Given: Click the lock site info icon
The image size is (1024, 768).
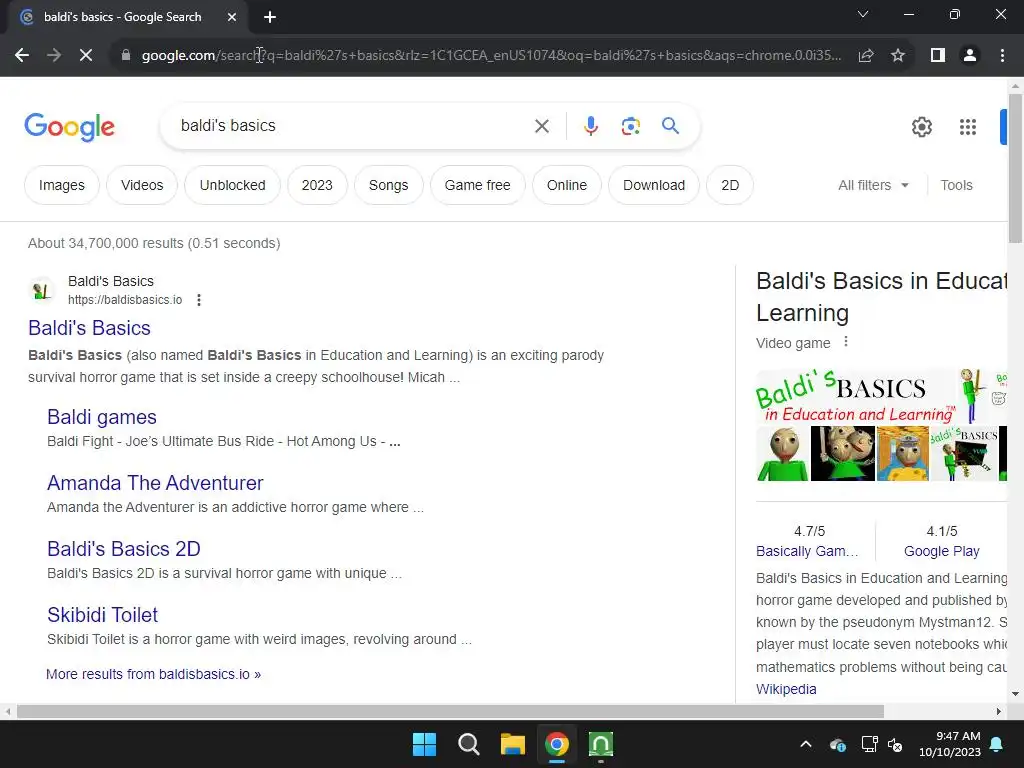Looking at the screenshot, I should click(126, 56).
